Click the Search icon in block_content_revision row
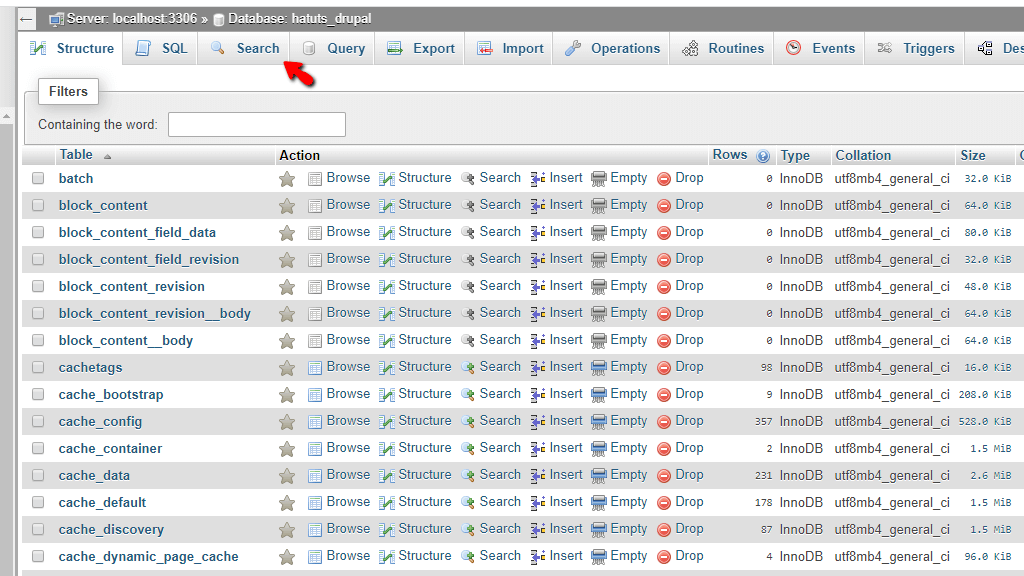 pyautogui.click(x=468, y=287)
